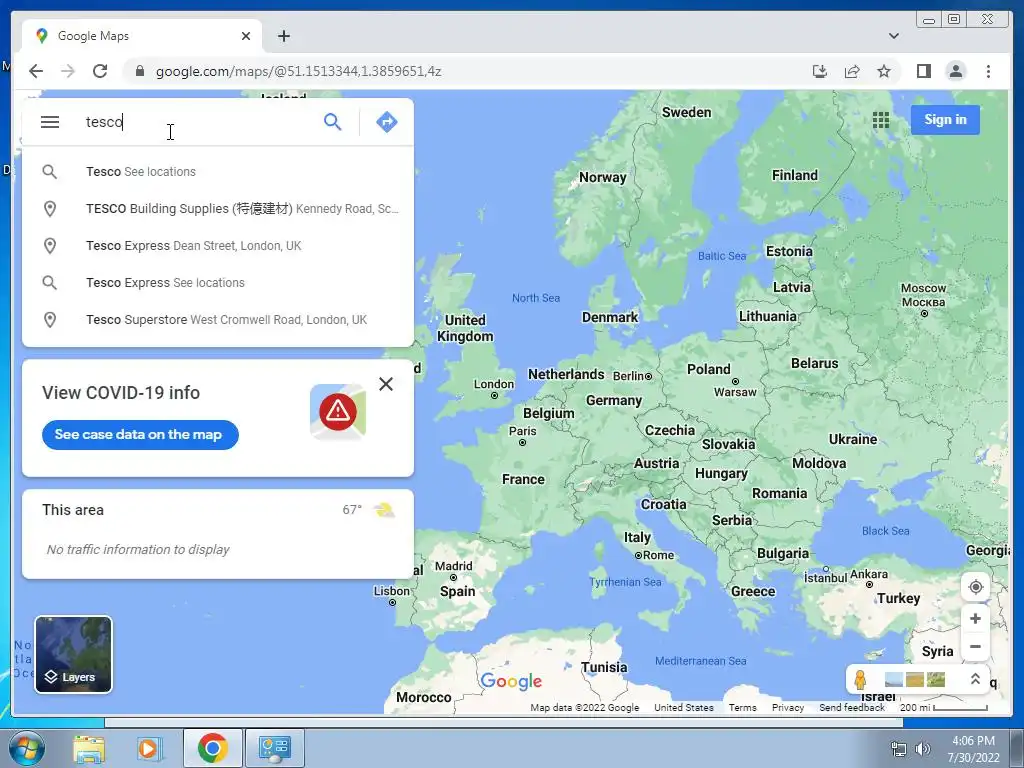Click the Sign in button
The image size is (1024, 768).
click(x=945, y=120)
